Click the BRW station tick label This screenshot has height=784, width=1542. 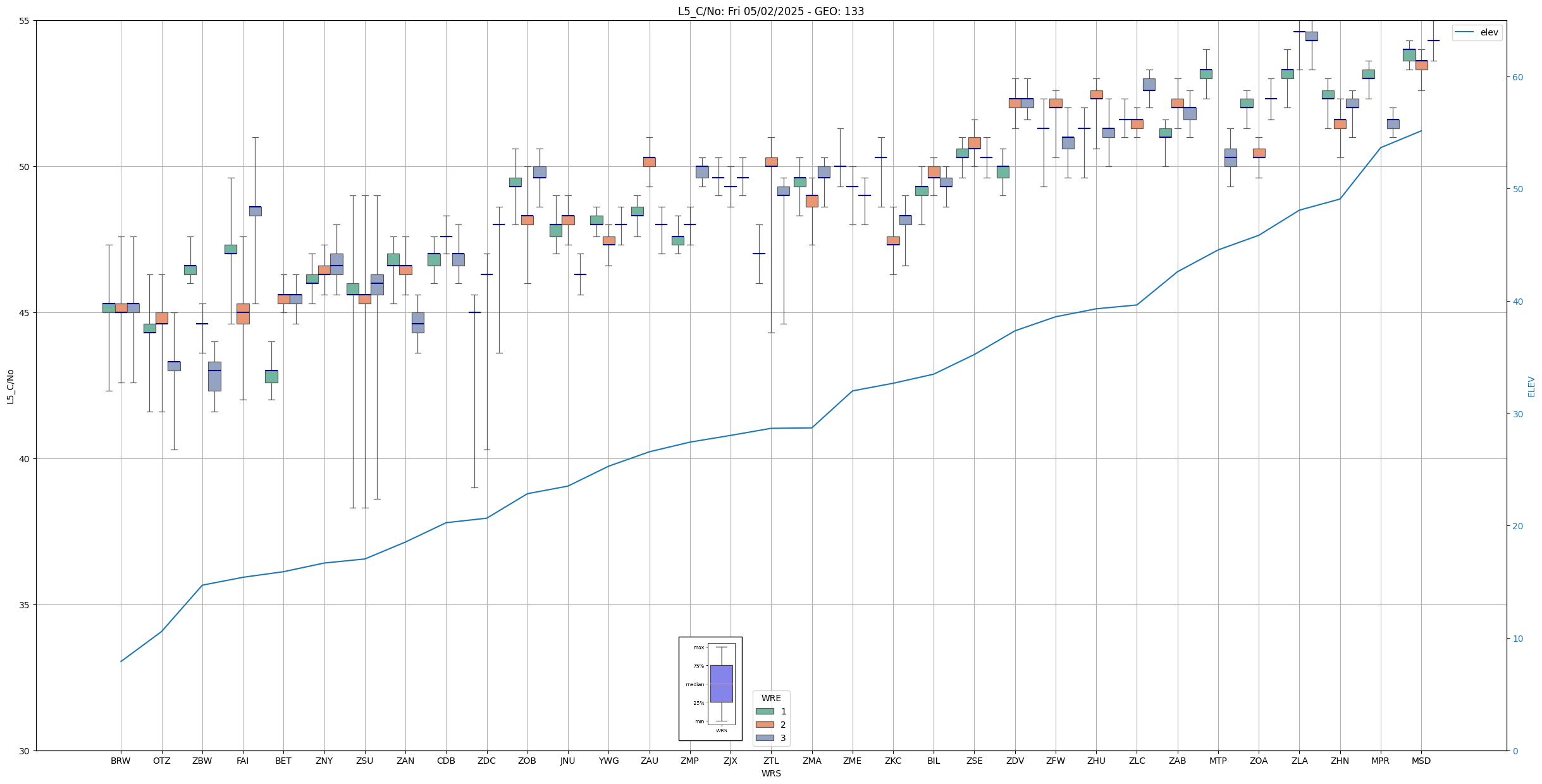pos(120,761)
